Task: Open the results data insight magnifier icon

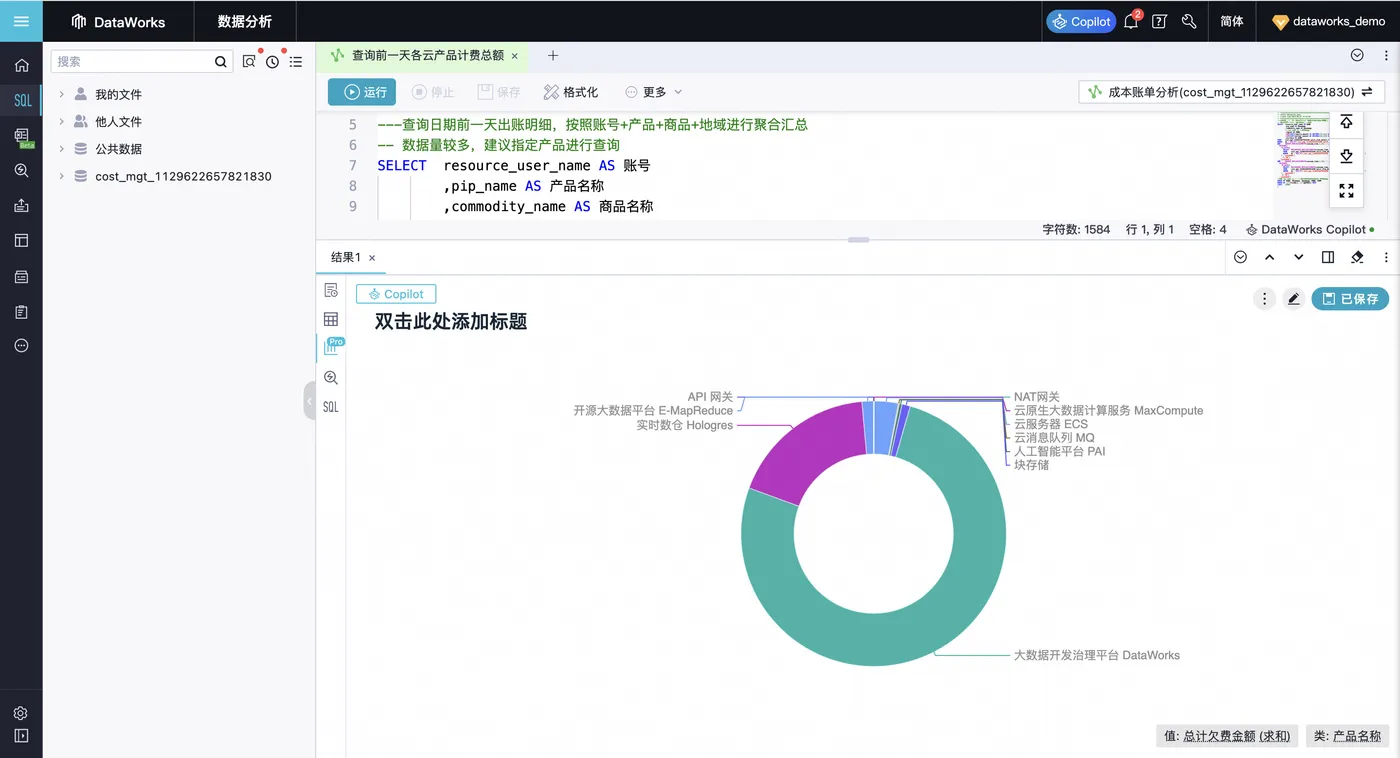Action: click(331, 378)
